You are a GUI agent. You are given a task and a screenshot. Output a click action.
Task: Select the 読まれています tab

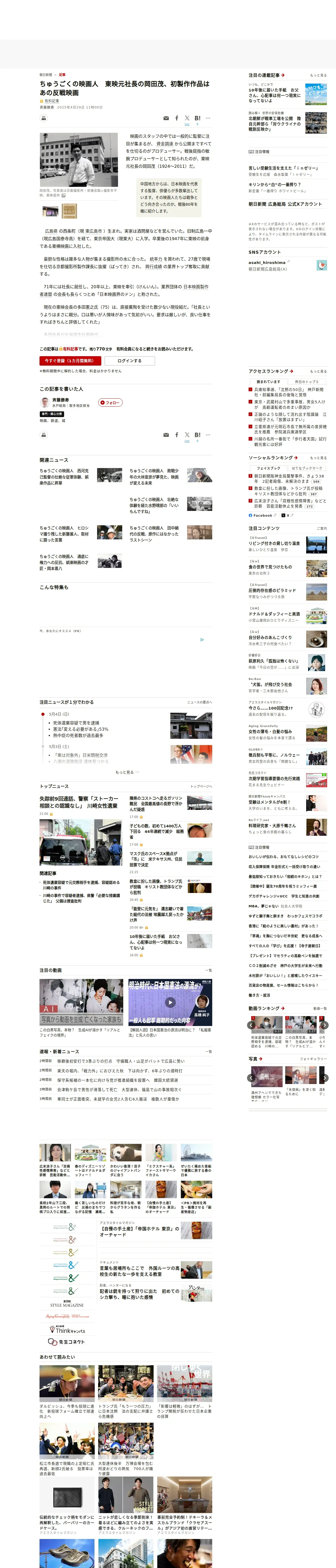(x=268, y=382)
